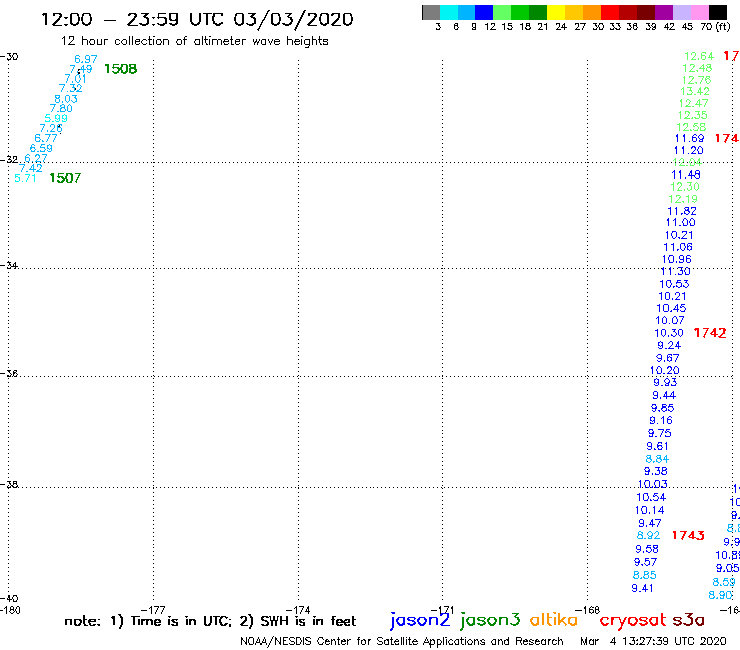Click the '10.03' wave height value
The height and width of the screenshot is (650, 740).
652,484
